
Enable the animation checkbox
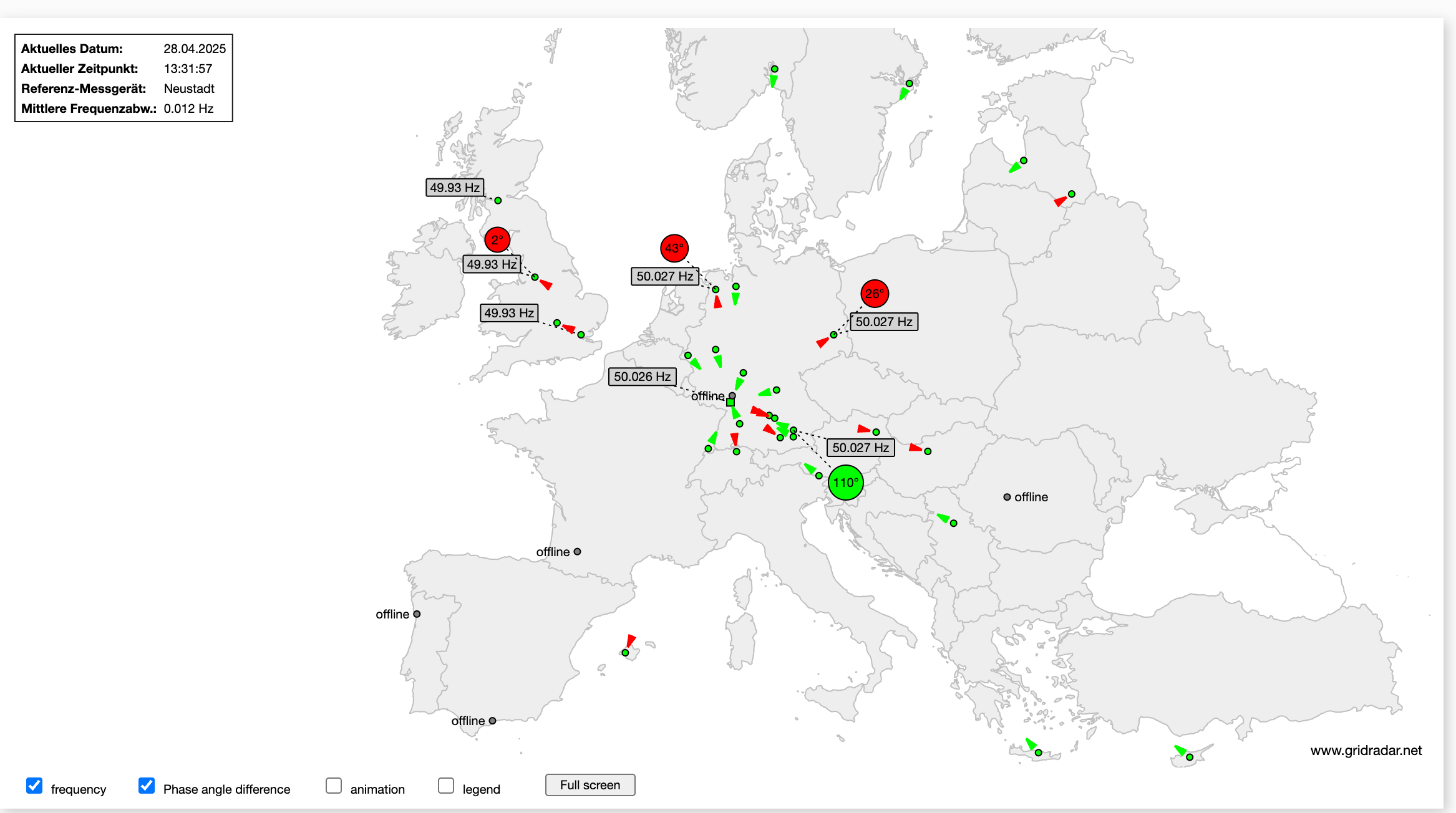(334, 786)
